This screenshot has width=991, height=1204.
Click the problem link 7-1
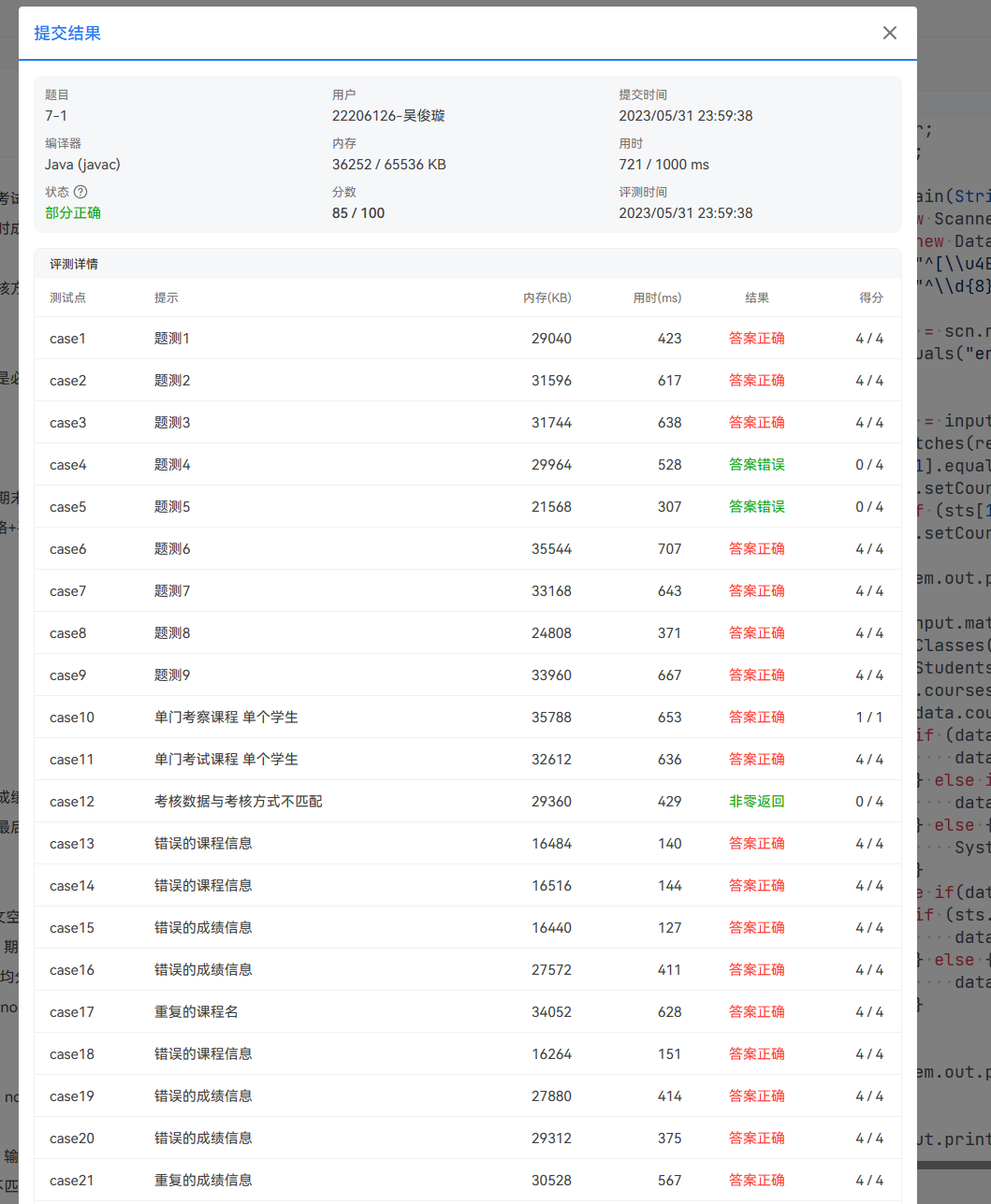coord(58,115)
